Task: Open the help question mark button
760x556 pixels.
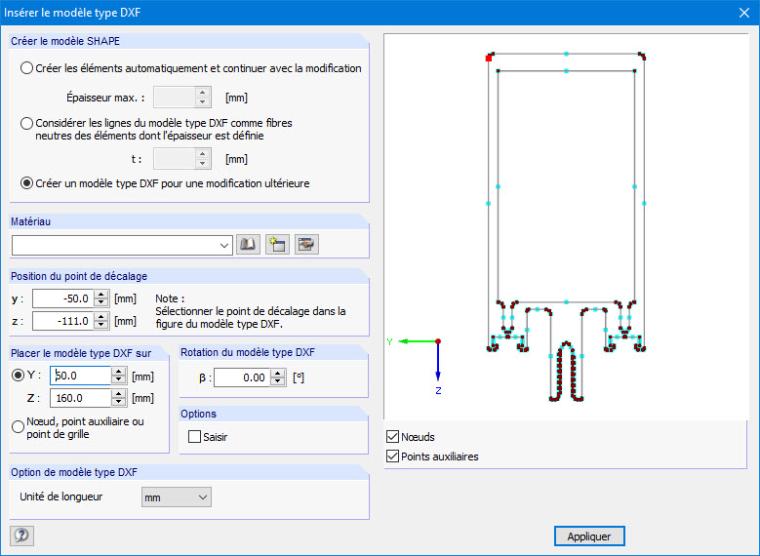Action: pos(21,535)
